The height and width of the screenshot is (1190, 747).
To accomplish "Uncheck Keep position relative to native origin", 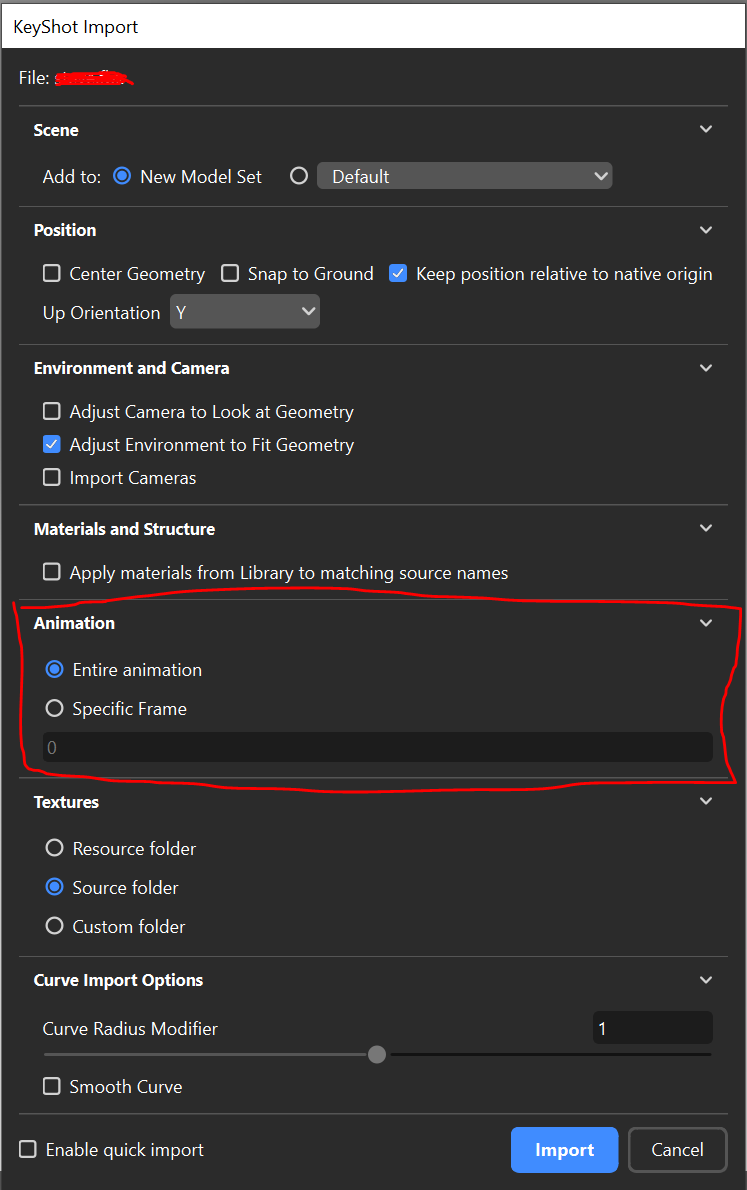I will tap(398, 273).
